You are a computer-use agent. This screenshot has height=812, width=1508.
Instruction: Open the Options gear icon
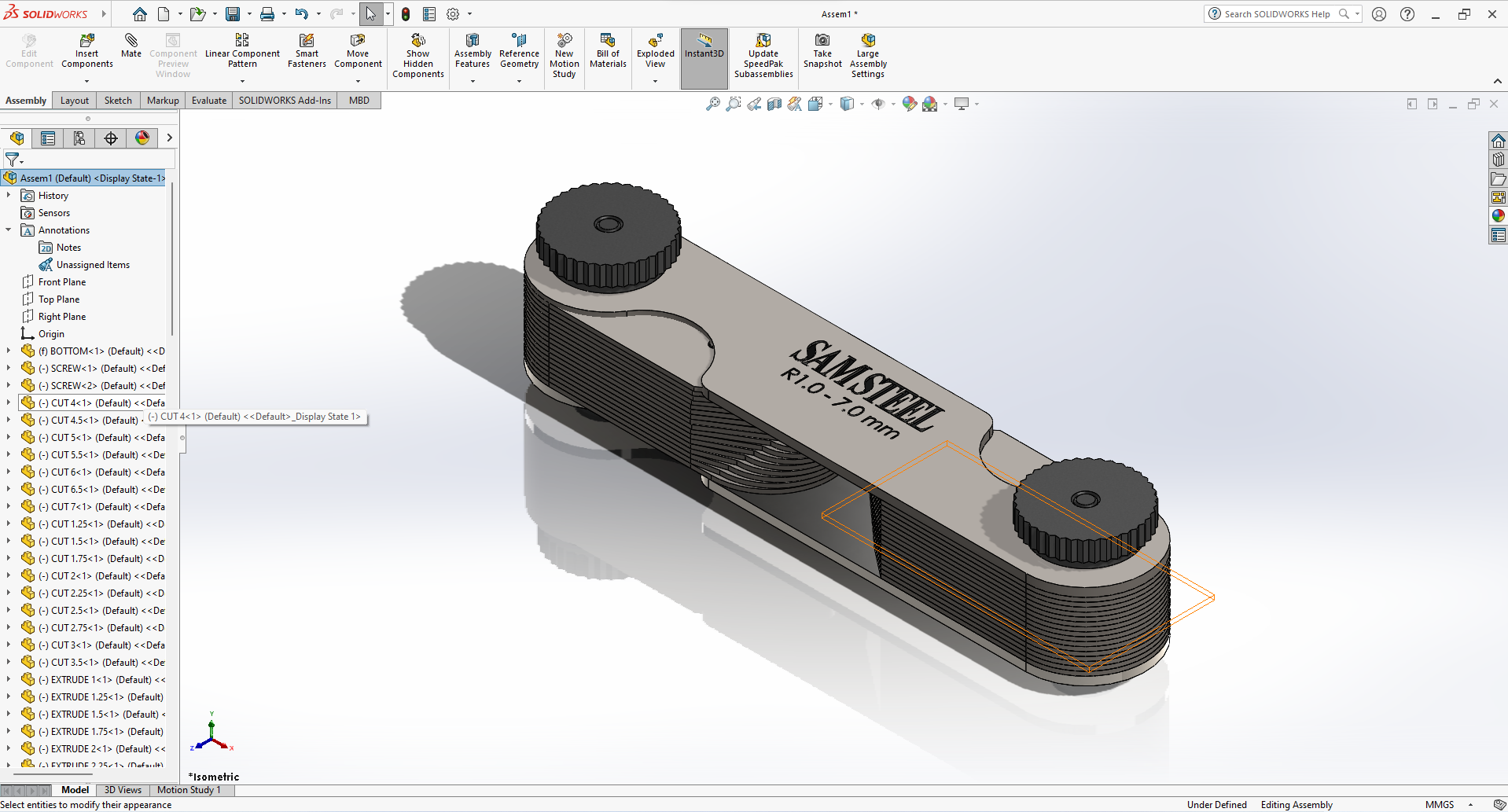coord(453,14)
